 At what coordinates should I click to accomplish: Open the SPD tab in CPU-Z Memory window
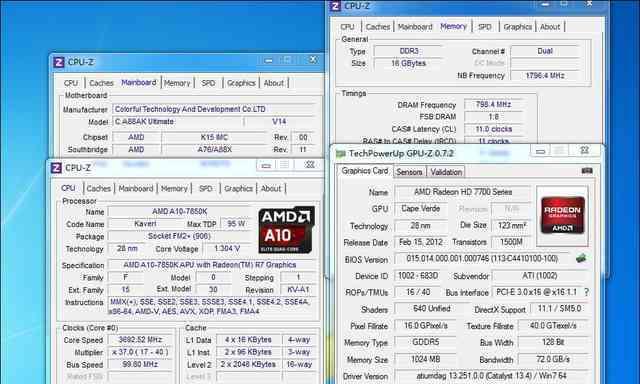coord(485,27)
